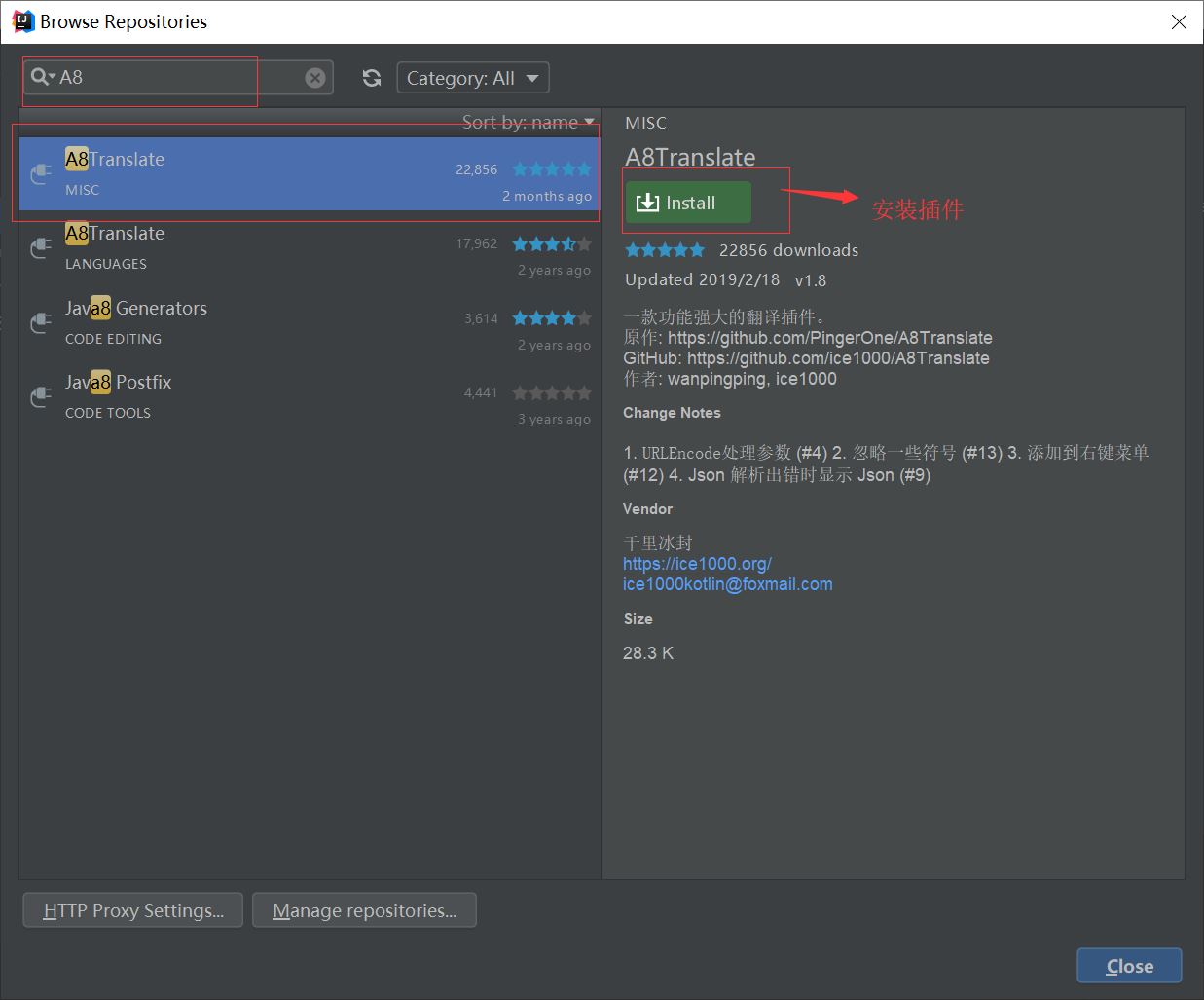Click the star rating beside 22856 downloads

[x=665, y=250]
